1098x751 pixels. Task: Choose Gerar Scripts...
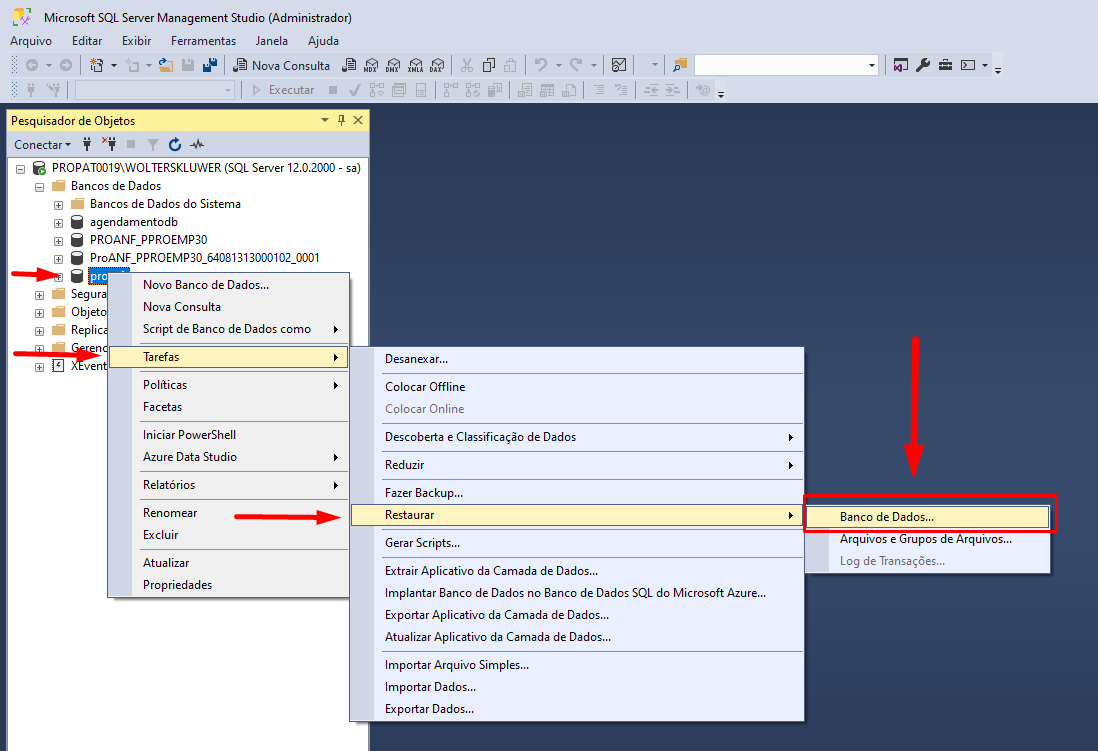tap(577, 543)
